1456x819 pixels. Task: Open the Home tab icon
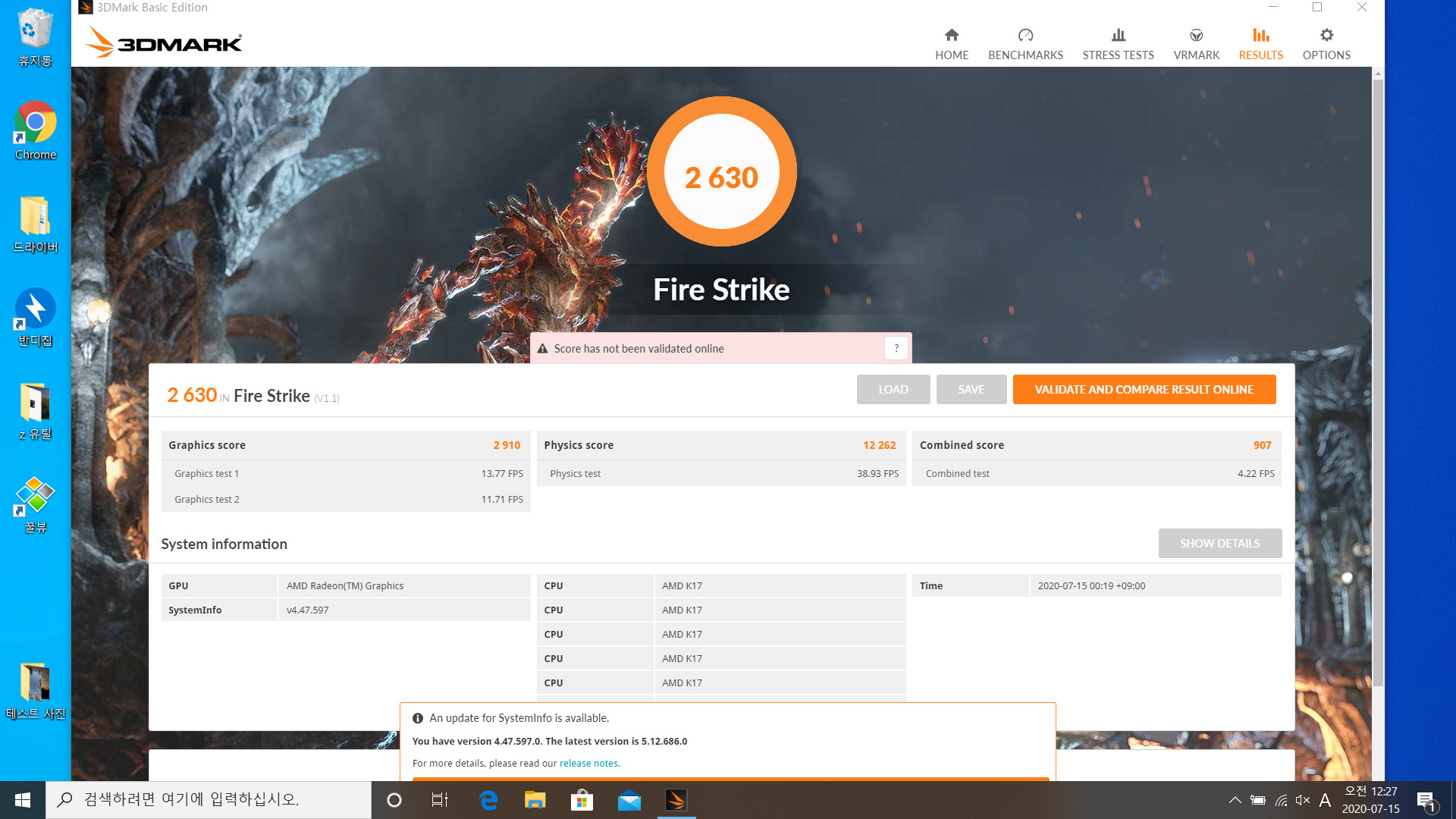coord(951,36)
